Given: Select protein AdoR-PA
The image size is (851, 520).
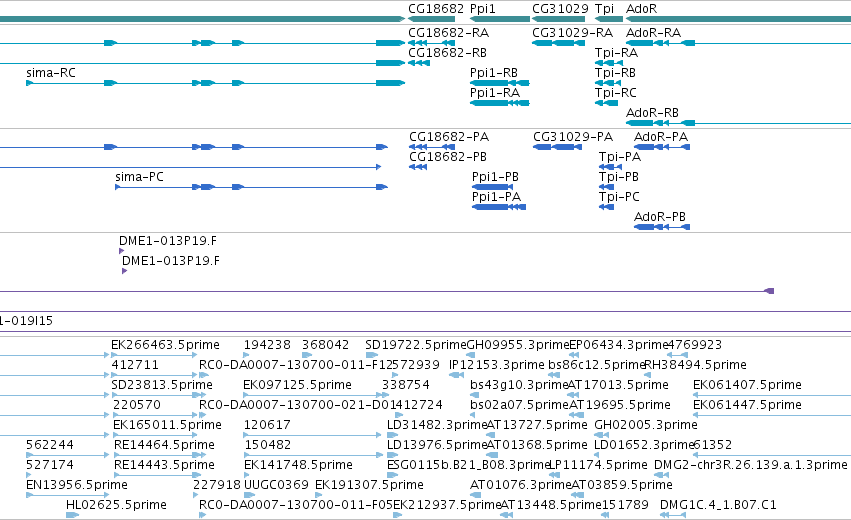Looking at the screenshot, I should (661, 137).
